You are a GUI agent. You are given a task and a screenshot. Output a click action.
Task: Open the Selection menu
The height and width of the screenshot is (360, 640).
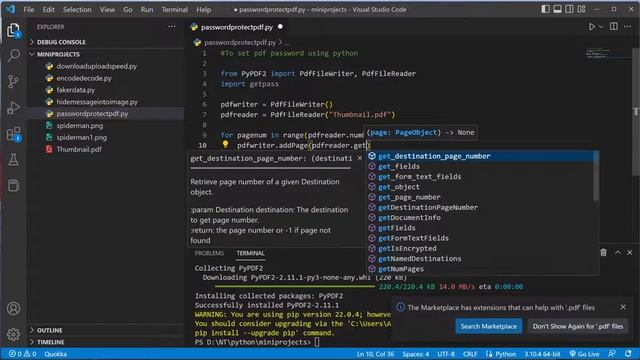(x=77, y=9)
